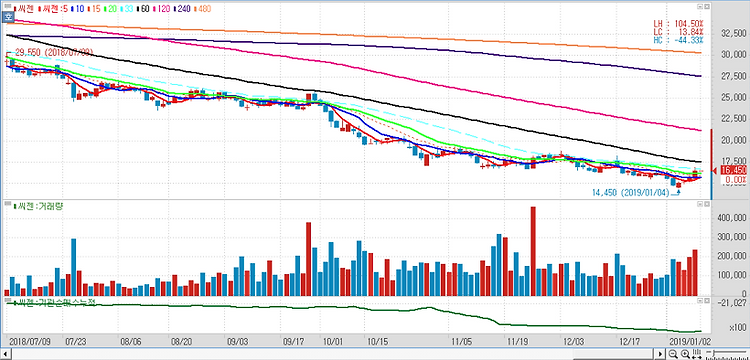Click the blue 10 moving average legend
Image resolution: width=750 pixels, height=360 pixels.
[78, 8]
